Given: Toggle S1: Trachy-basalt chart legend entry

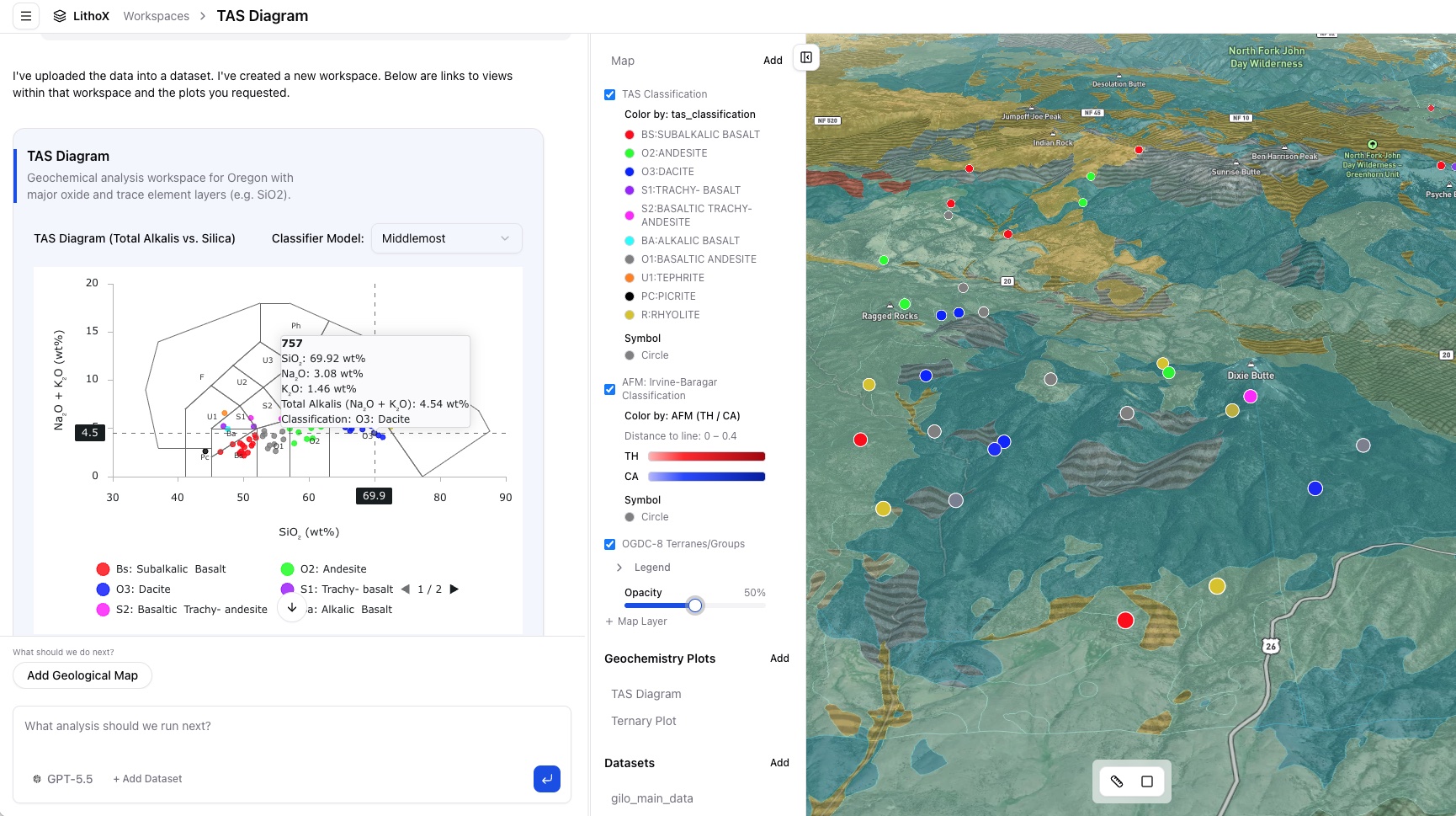Looking at the screenshot, I should pyautogui.click(x=337, y=589).
